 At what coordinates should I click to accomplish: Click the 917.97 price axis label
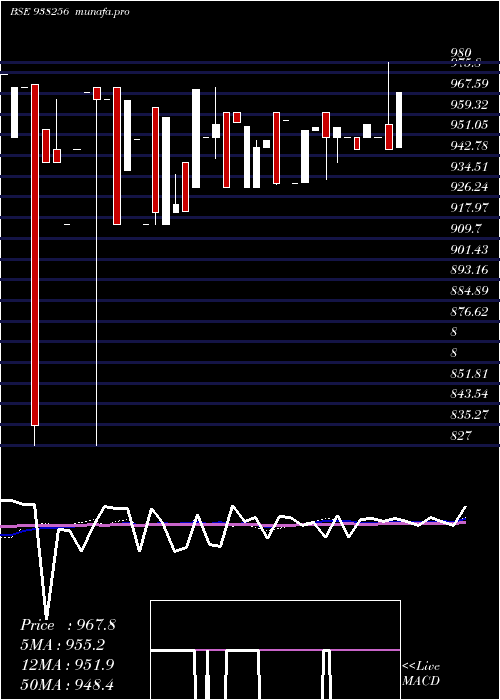click(469, 208)
